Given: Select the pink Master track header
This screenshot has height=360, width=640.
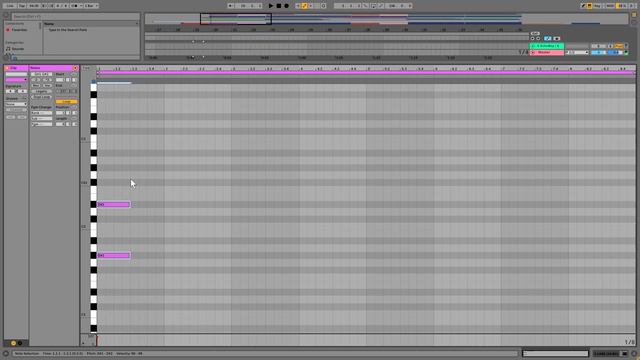Looking at the screenshot, I should pyautogui.click(x=547, y=52).
